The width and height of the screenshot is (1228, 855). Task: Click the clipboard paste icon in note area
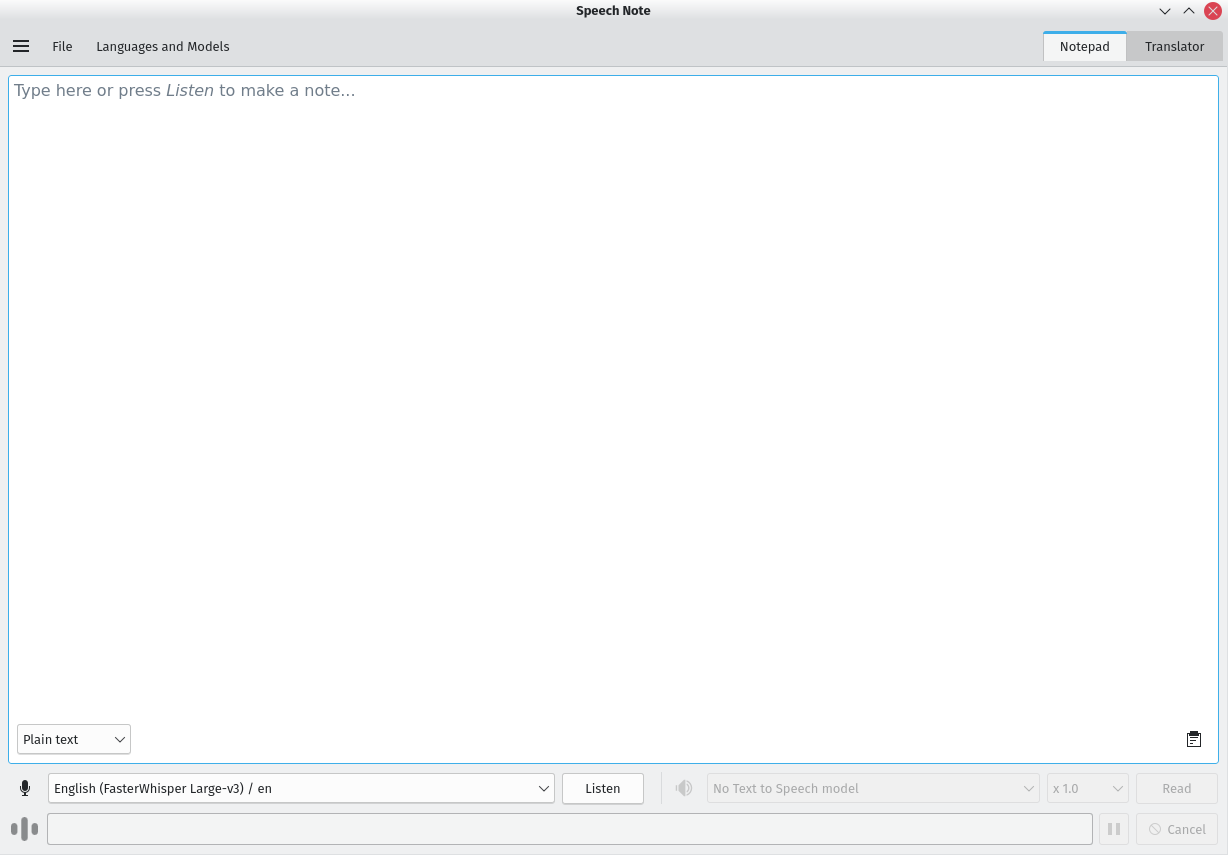(x=1194, y=739)
